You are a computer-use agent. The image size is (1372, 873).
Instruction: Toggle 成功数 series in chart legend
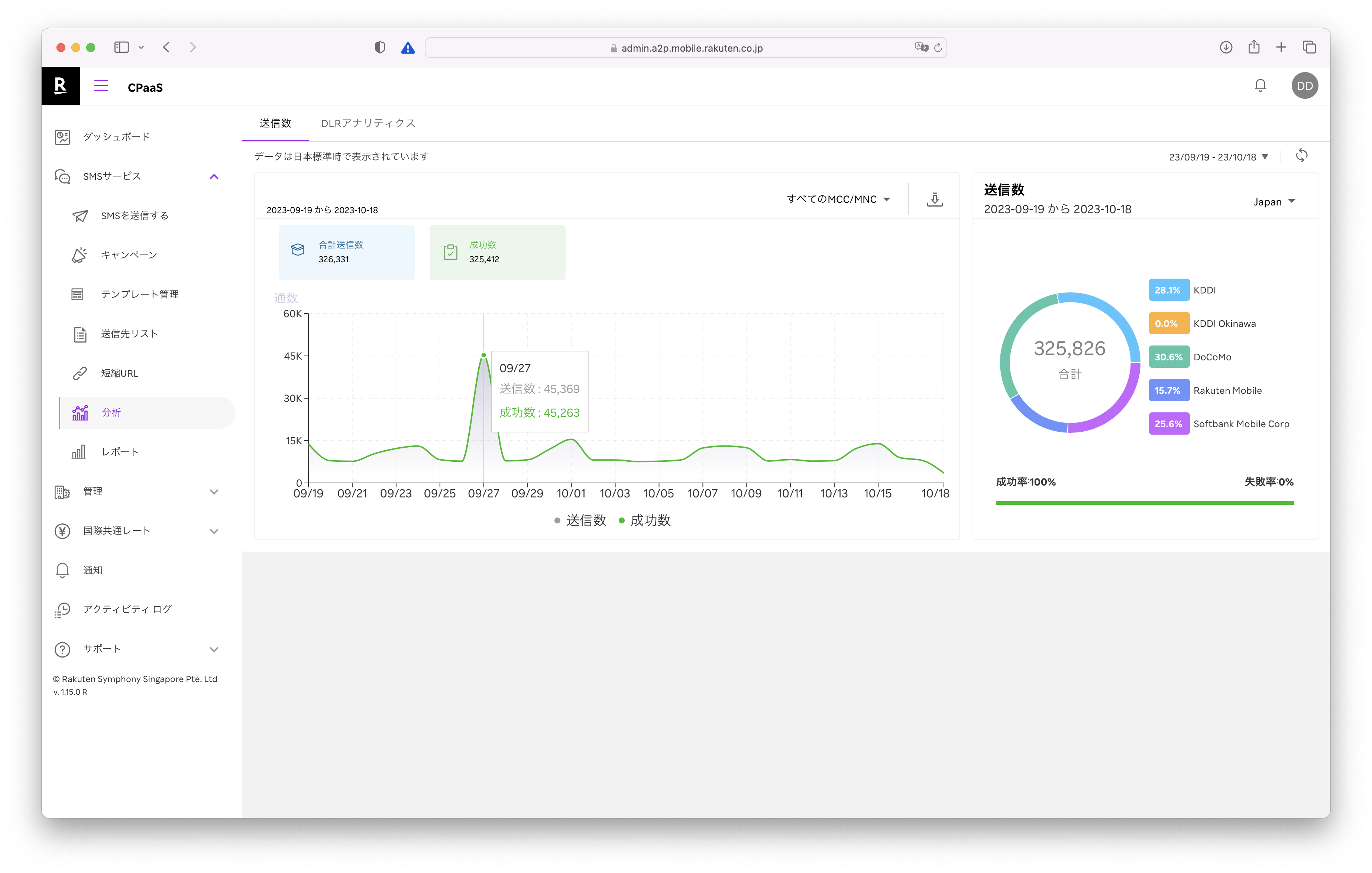(644, 520)
